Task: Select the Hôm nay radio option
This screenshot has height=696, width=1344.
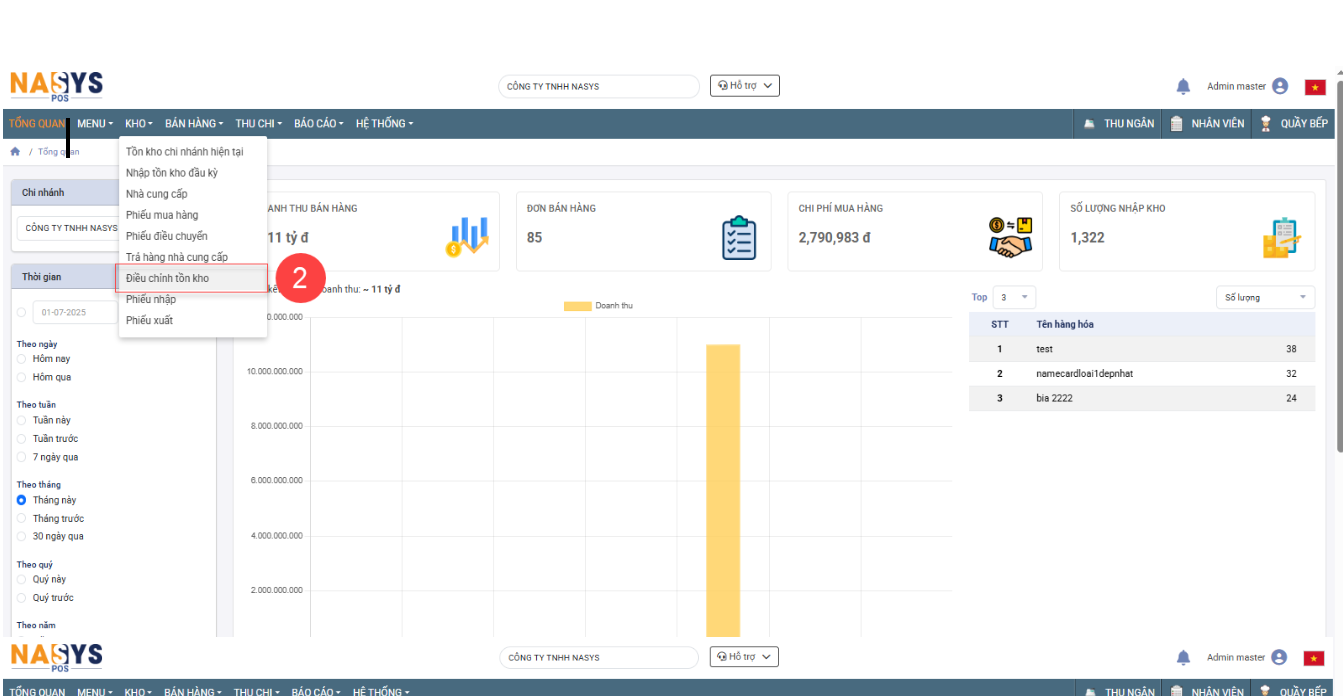Action: pos(22,359)
